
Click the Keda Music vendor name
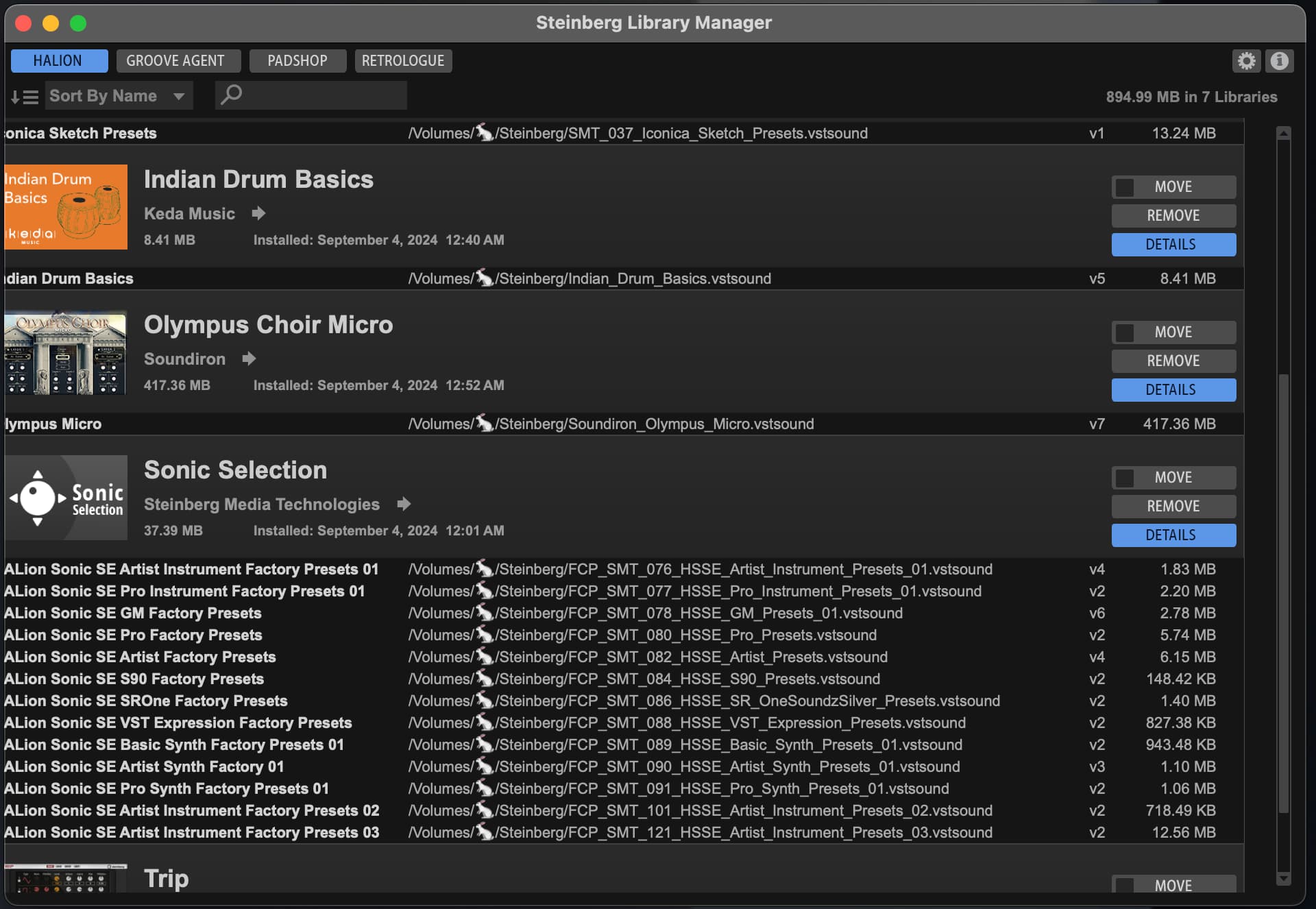(x=189, y=214)
